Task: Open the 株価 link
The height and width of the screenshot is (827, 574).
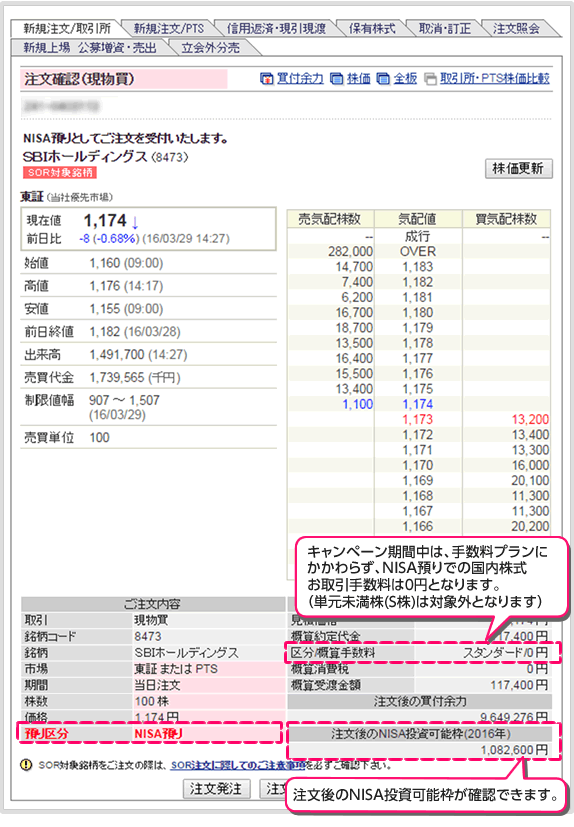Action: [359, 79]
